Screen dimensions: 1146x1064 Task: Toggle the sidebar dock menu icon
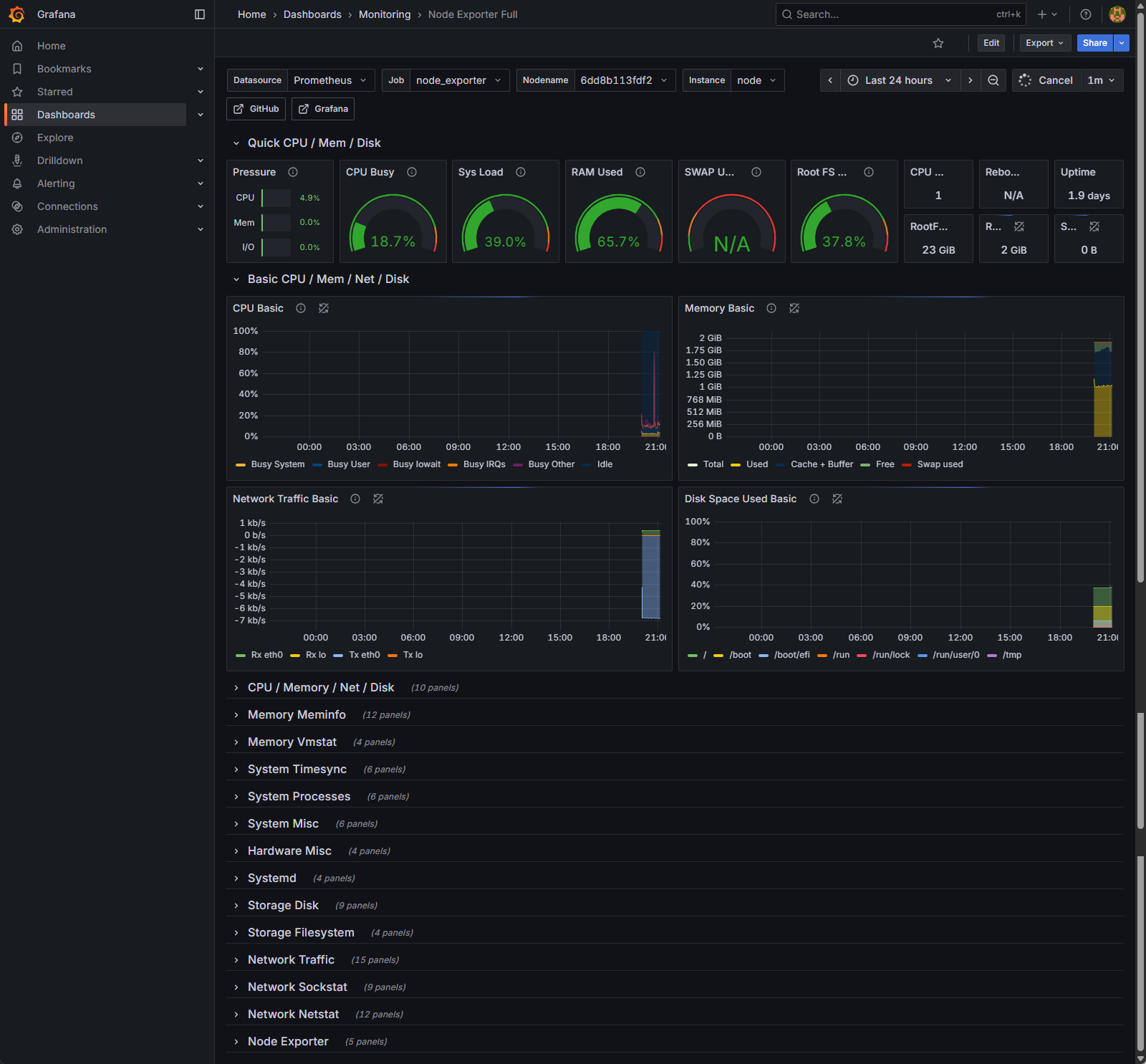(x=200, y=14)
